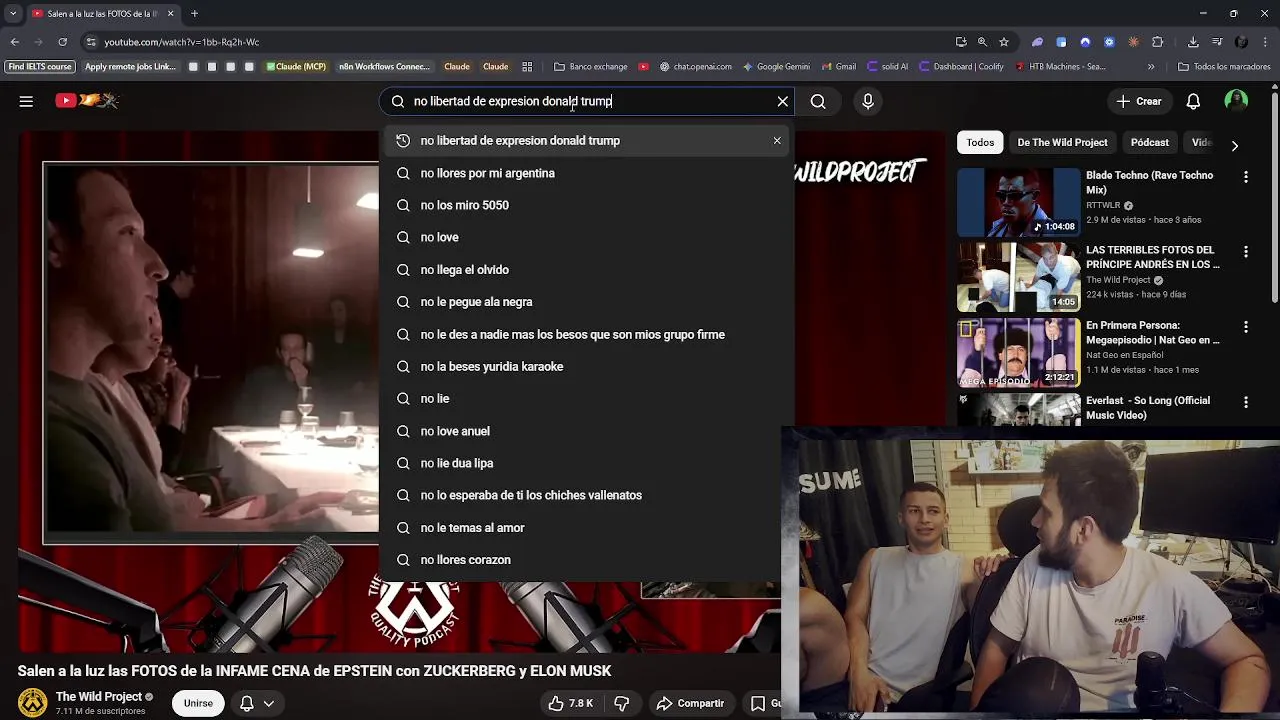The image size is (1280, 720).
Task: Open the media control icon in the toolbar
Action: (x=1217, y=42)
